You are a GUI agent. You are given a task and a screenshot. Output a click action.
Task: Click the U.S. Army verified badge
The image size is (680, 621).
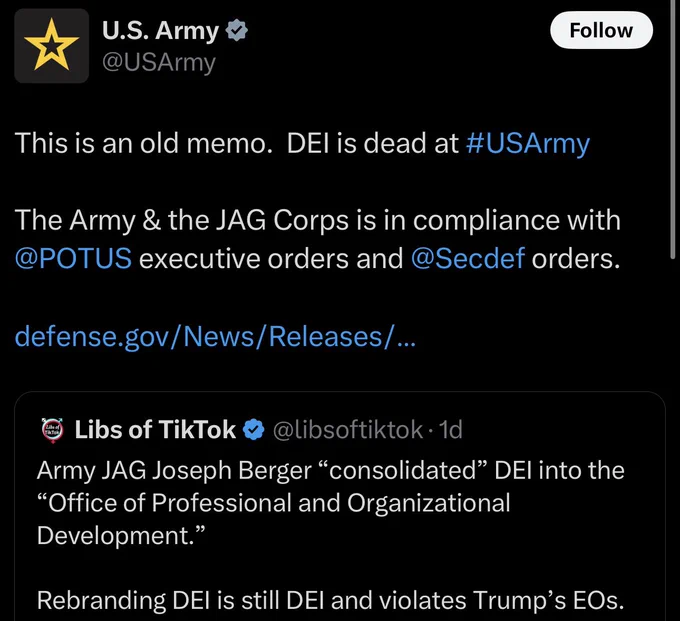(x=237, y=30)
